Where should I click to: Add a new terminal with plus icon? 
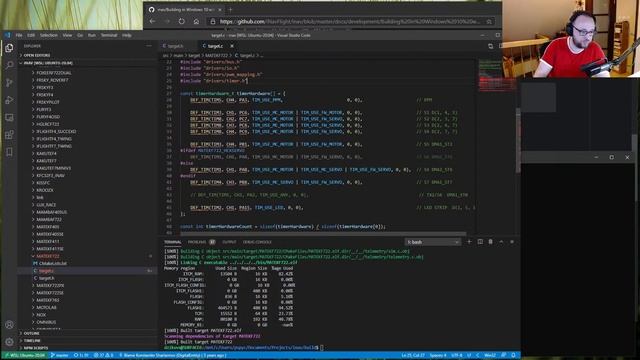(x=469, y=242)
